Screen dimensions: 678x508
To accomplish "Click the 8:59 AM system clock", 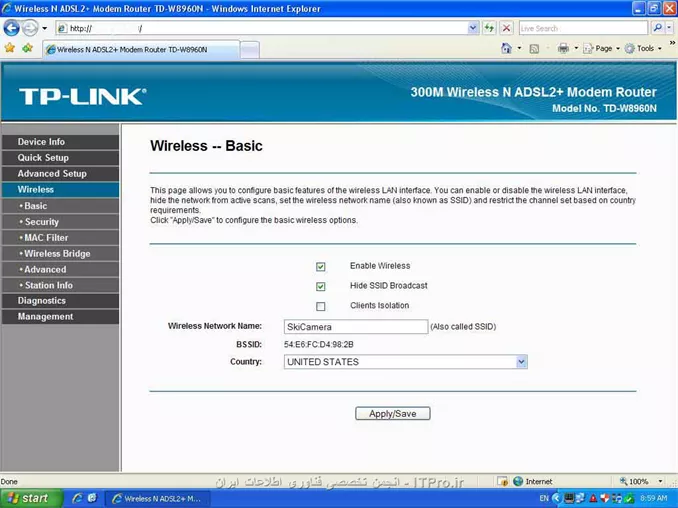I will 653,498.
